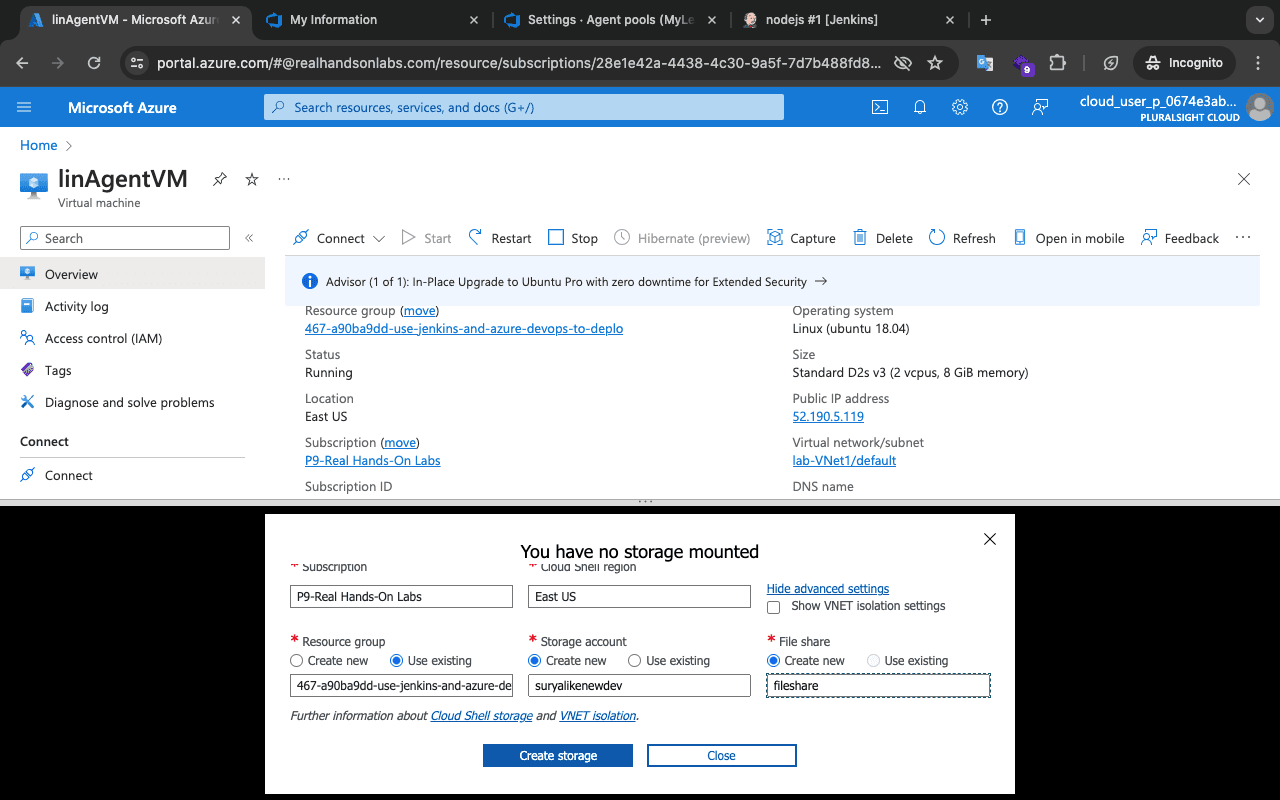This screenshot has width=1280, height=800.
Task: Switch to nodejs #1 Jenkins tab
Action: [x=848, y=20]
